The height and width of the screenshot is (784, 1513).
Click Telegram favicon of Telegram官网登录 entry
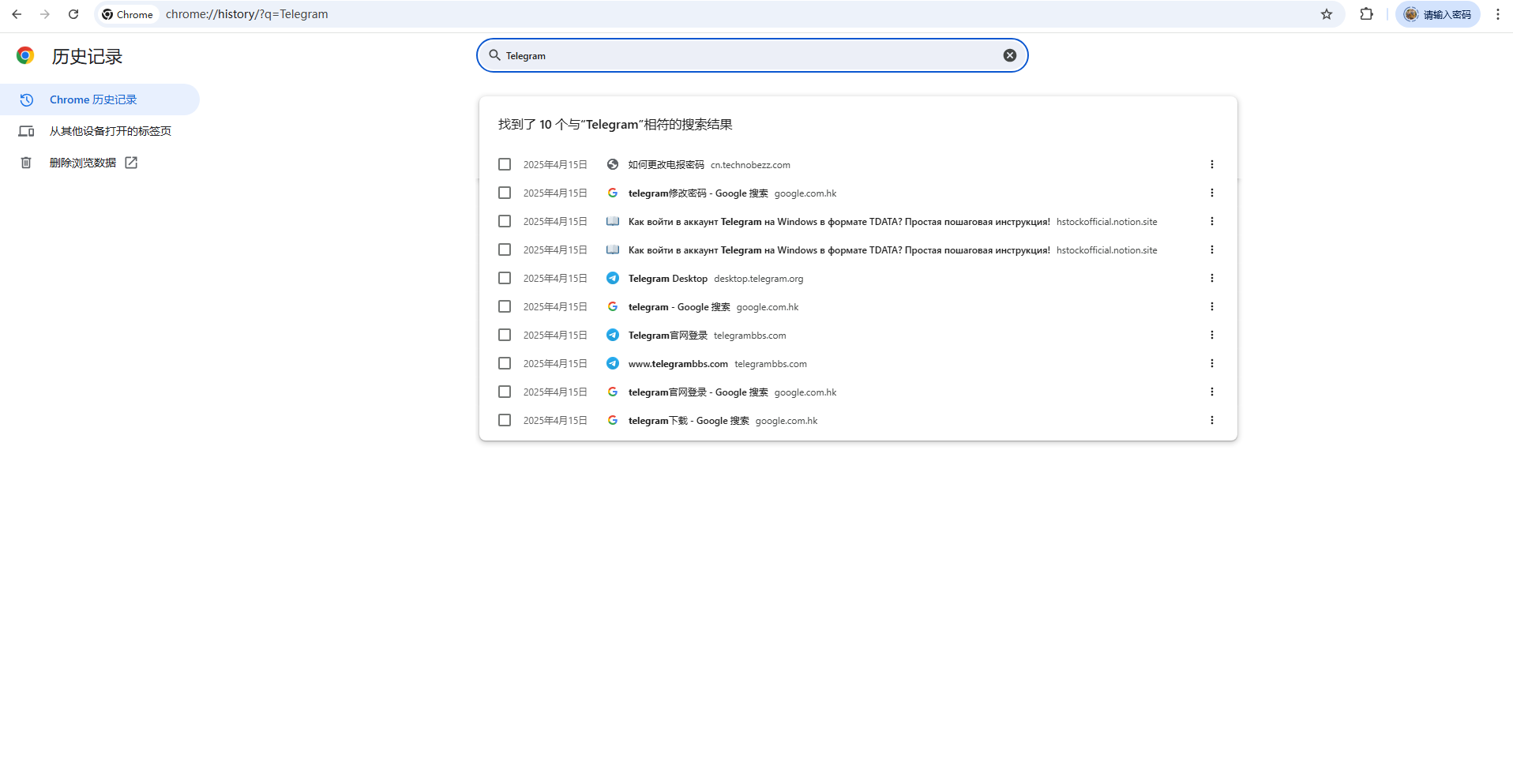[612, 335]
